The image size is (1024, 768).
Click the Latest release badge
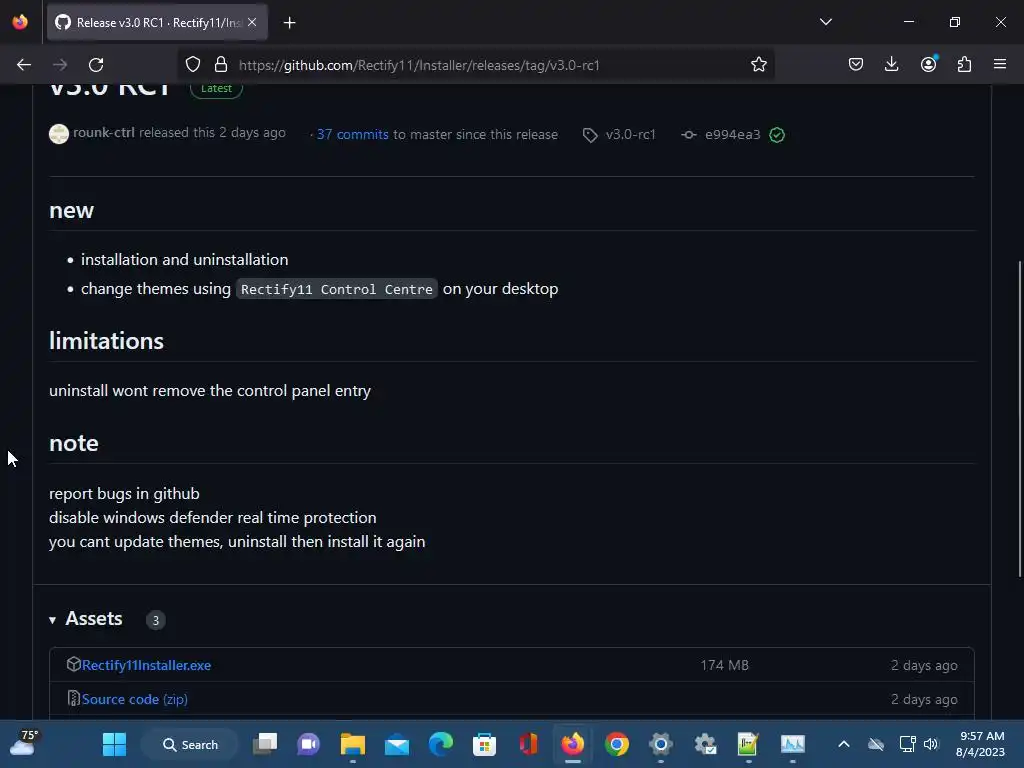[x=216, y=89]
